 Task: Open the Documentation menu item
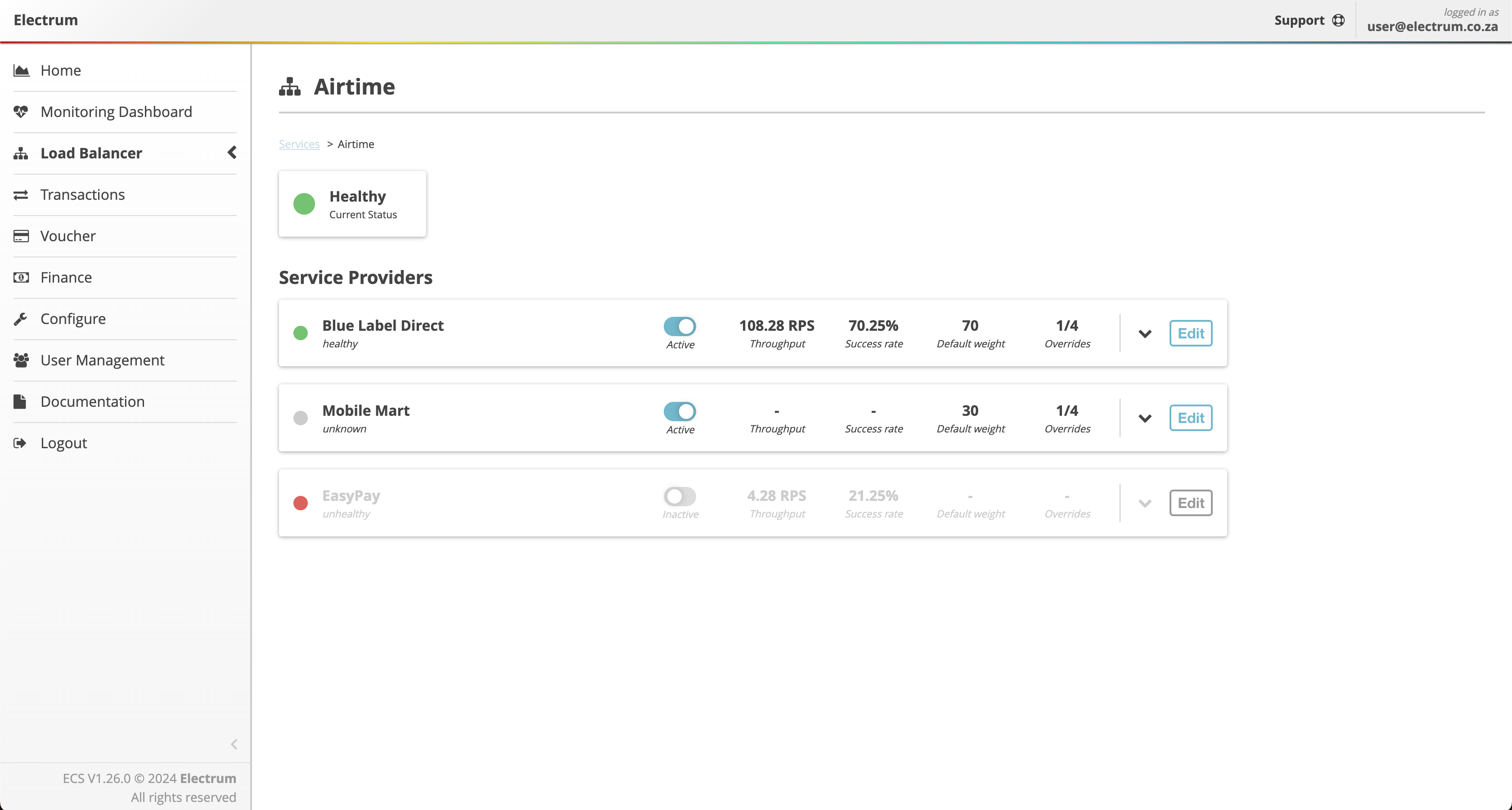[92, 401]
